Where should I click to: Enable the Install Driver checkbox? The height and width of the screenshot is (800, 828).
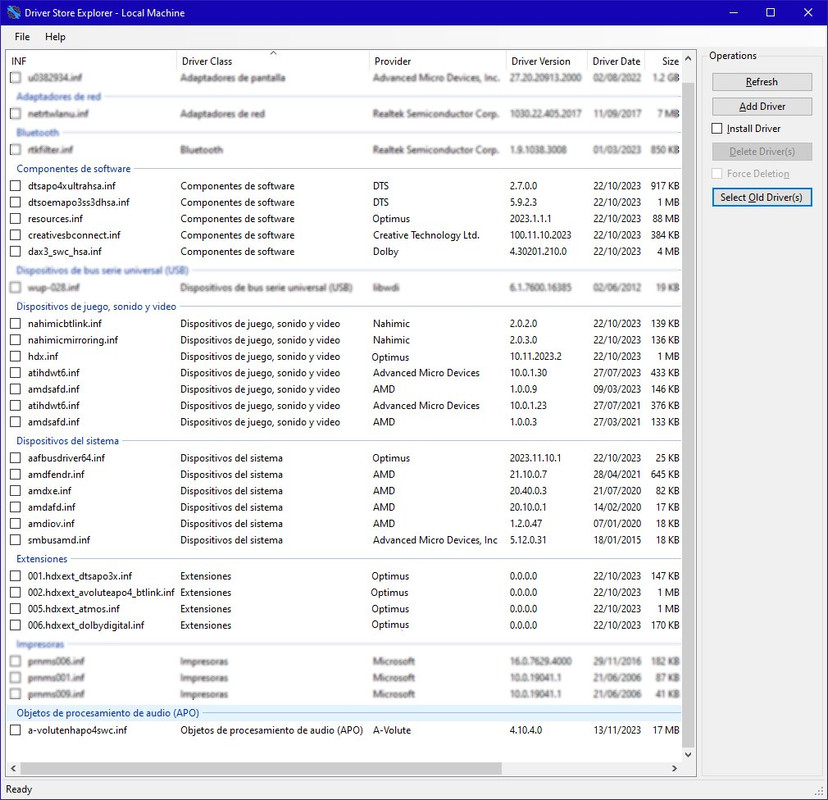(x=717, y=128)
